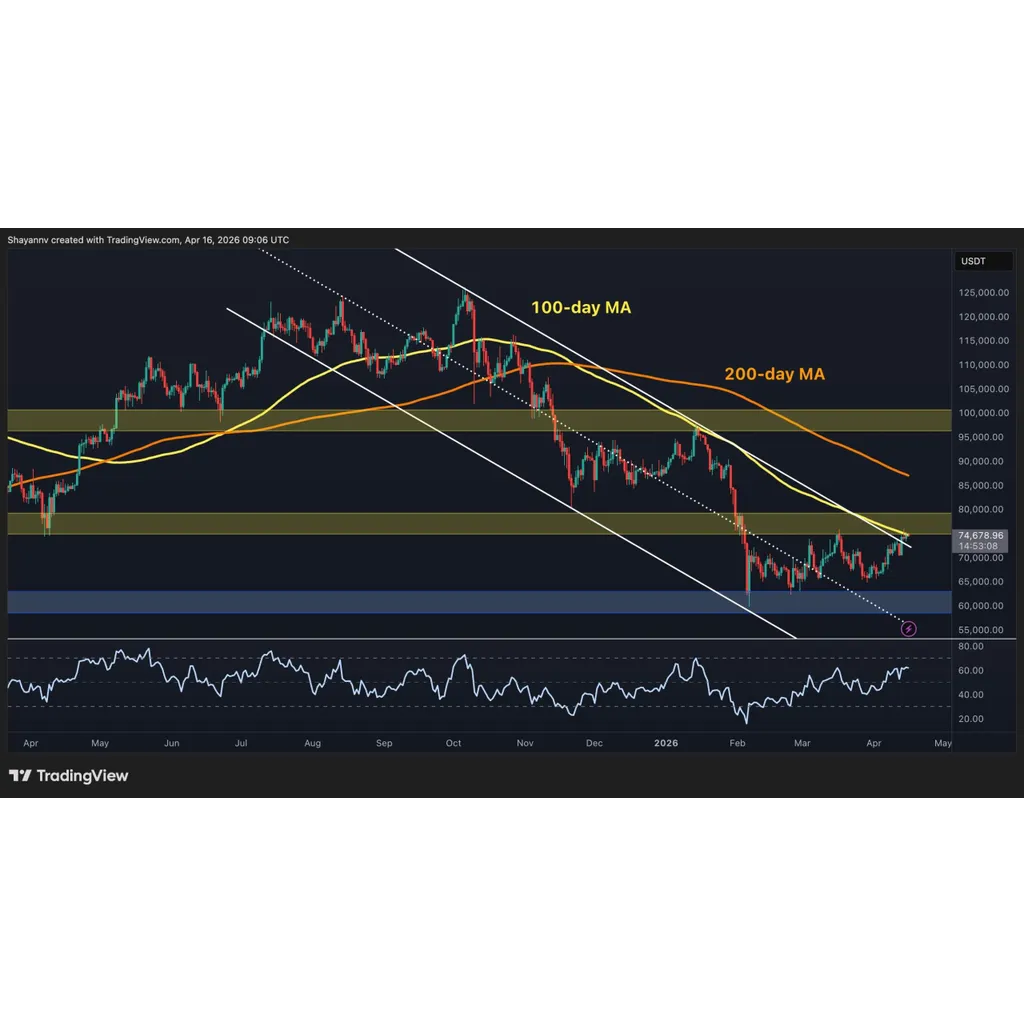This screenshot has width=1024, height=1024.
Task: Click the purple lightning bolt icon
Action: point(908,629)
